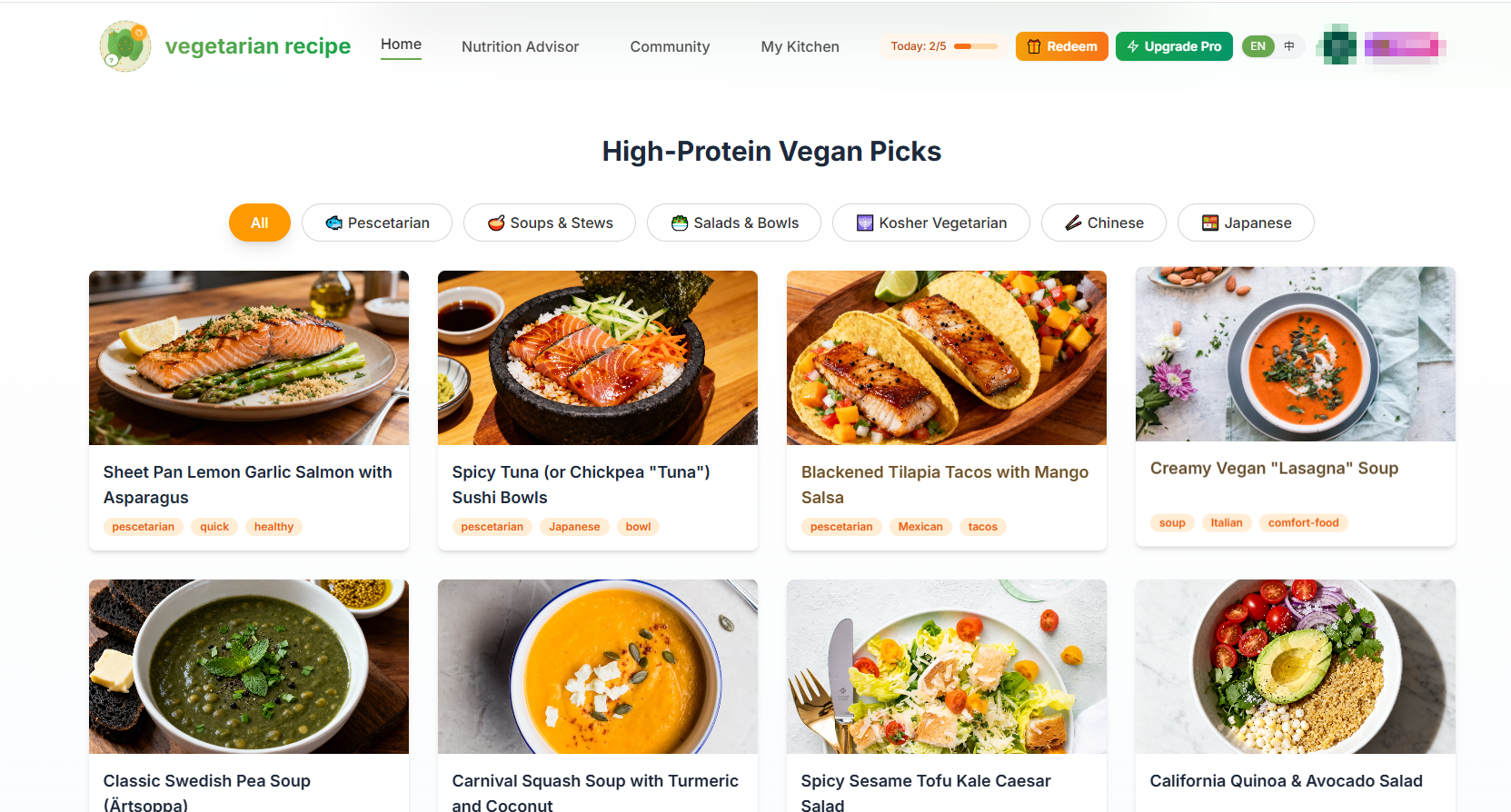Click the lightning bolt Upgrade Pro icon
Screen dimensions: 1511x812
coord(1133,45)
